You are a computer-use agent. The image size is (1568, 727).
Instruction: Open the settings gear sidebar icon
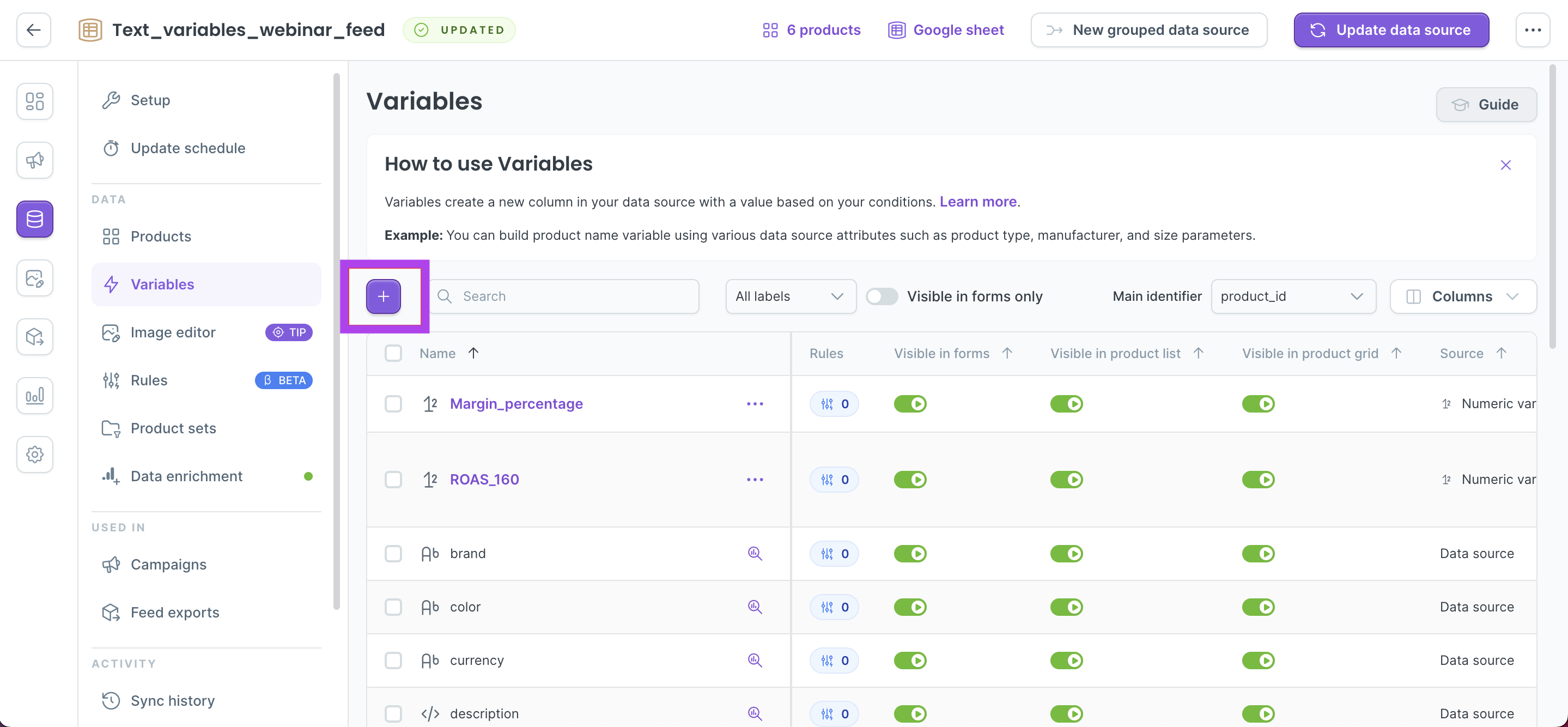(35, 454)
